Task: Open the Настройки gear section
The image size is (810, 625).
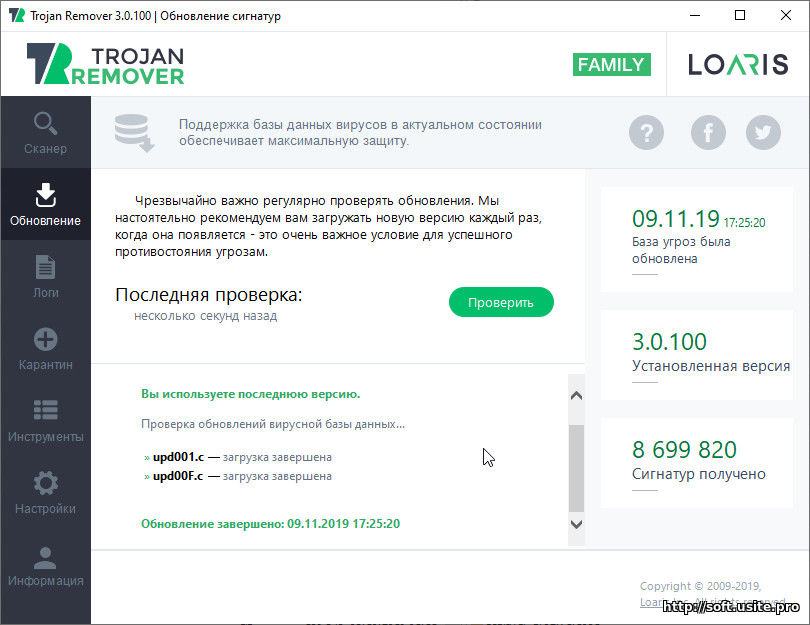Action: (45, 493)
